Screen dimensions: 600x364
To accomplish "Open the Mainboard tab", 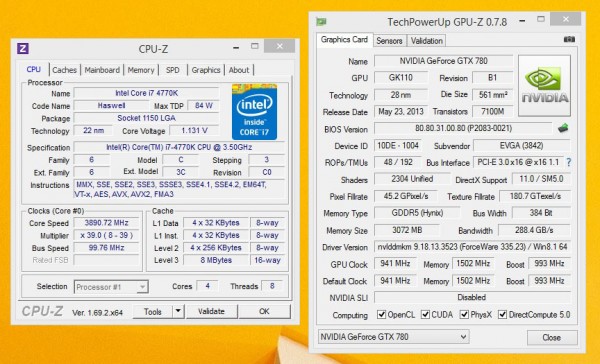I will [102, 70].
